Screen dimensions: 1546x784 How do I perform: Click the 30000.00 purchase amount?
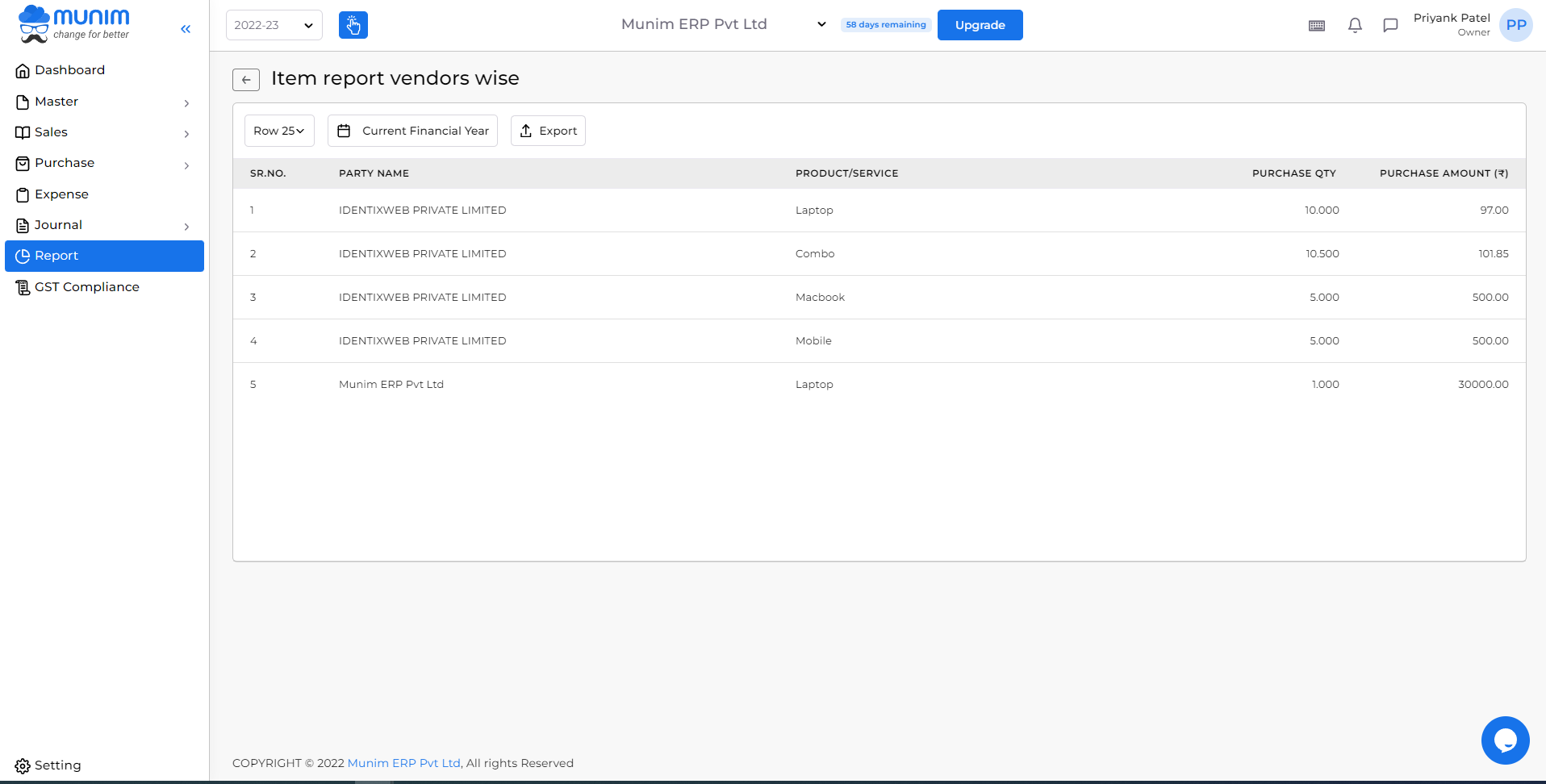tap(1483, 384)
